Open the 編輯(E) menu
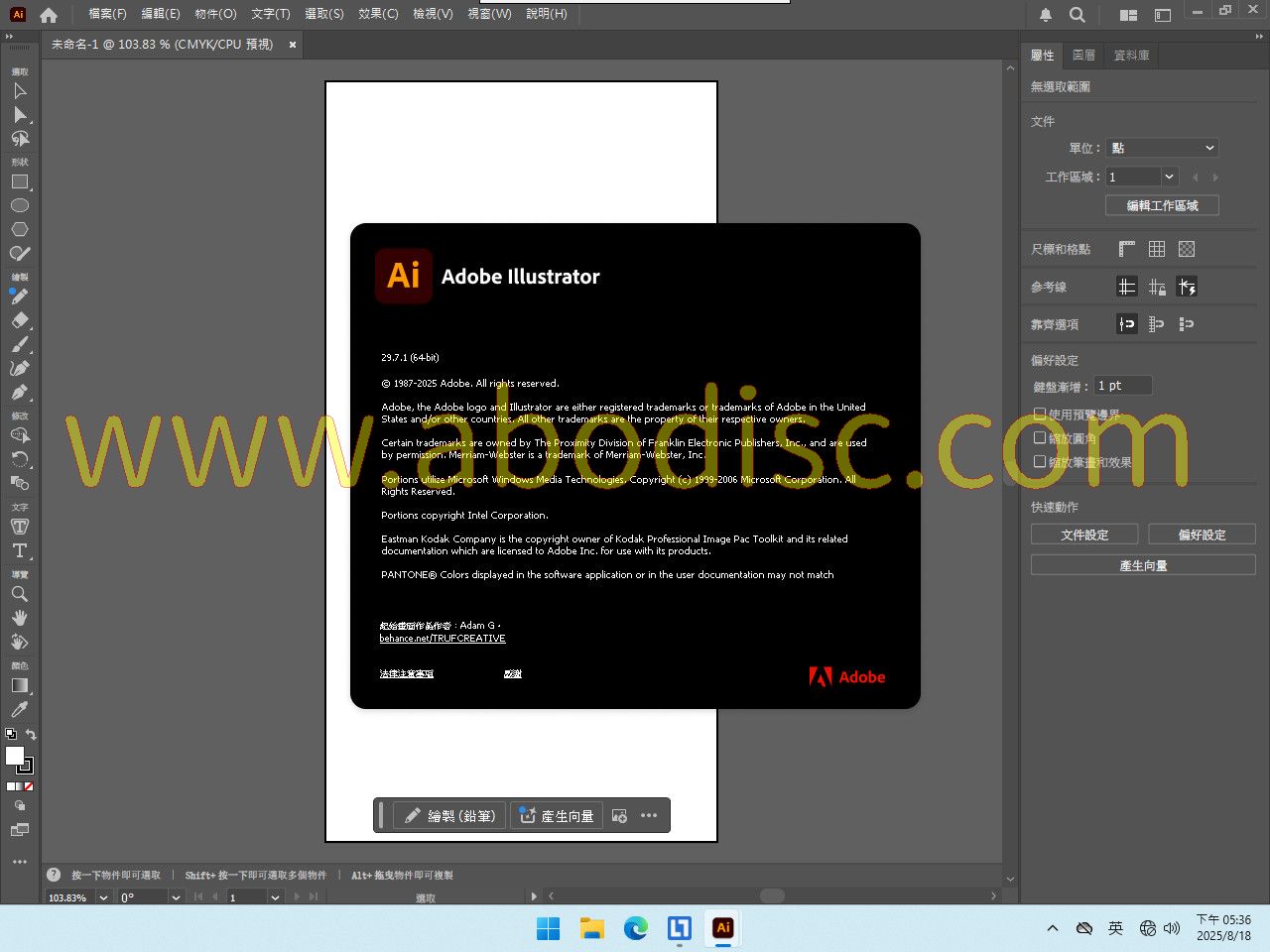This screenshot has width=1270, height=952. pos(161,14)
